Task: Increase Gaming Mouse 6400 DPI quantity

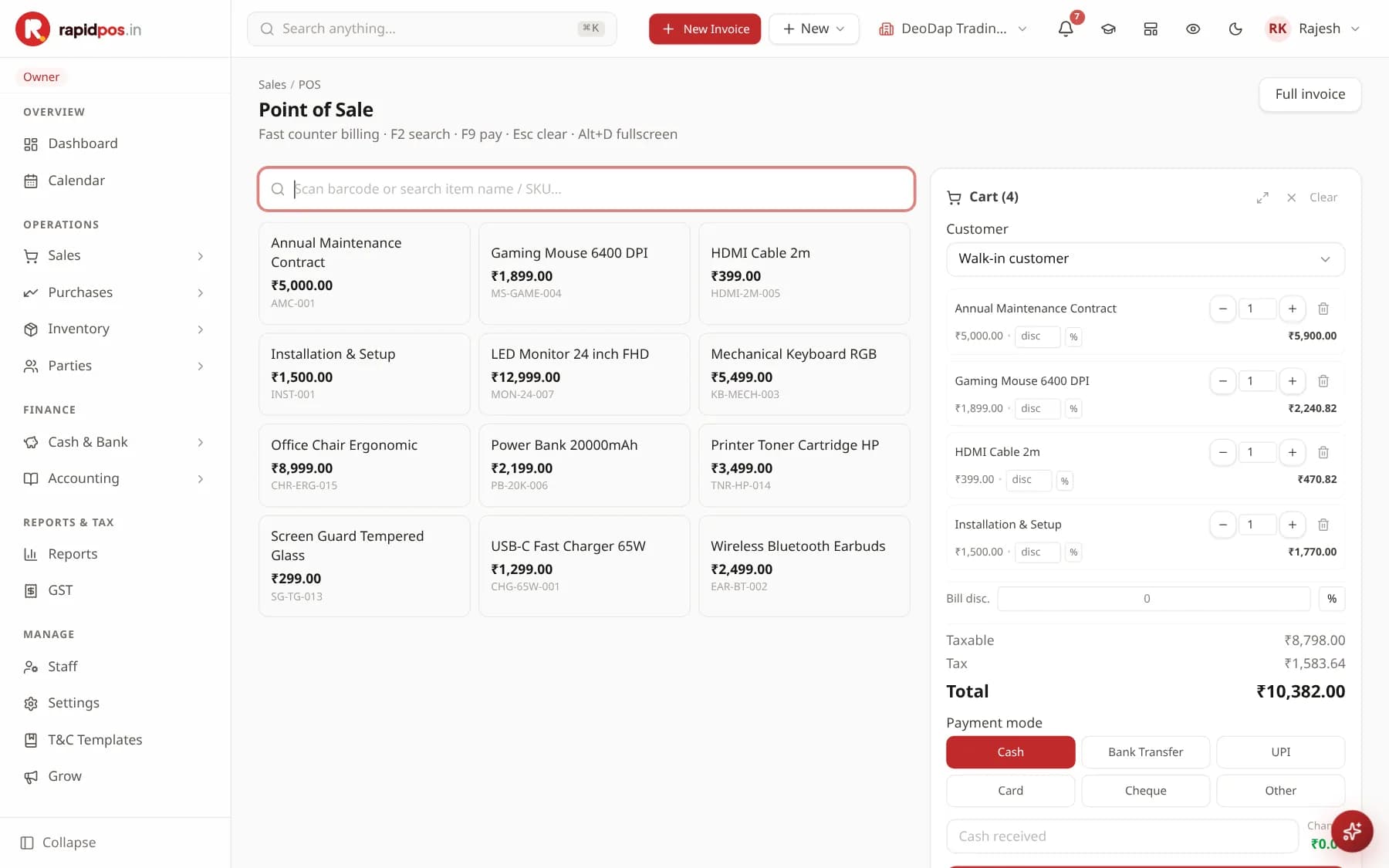Action: [x=1292, y=381]
